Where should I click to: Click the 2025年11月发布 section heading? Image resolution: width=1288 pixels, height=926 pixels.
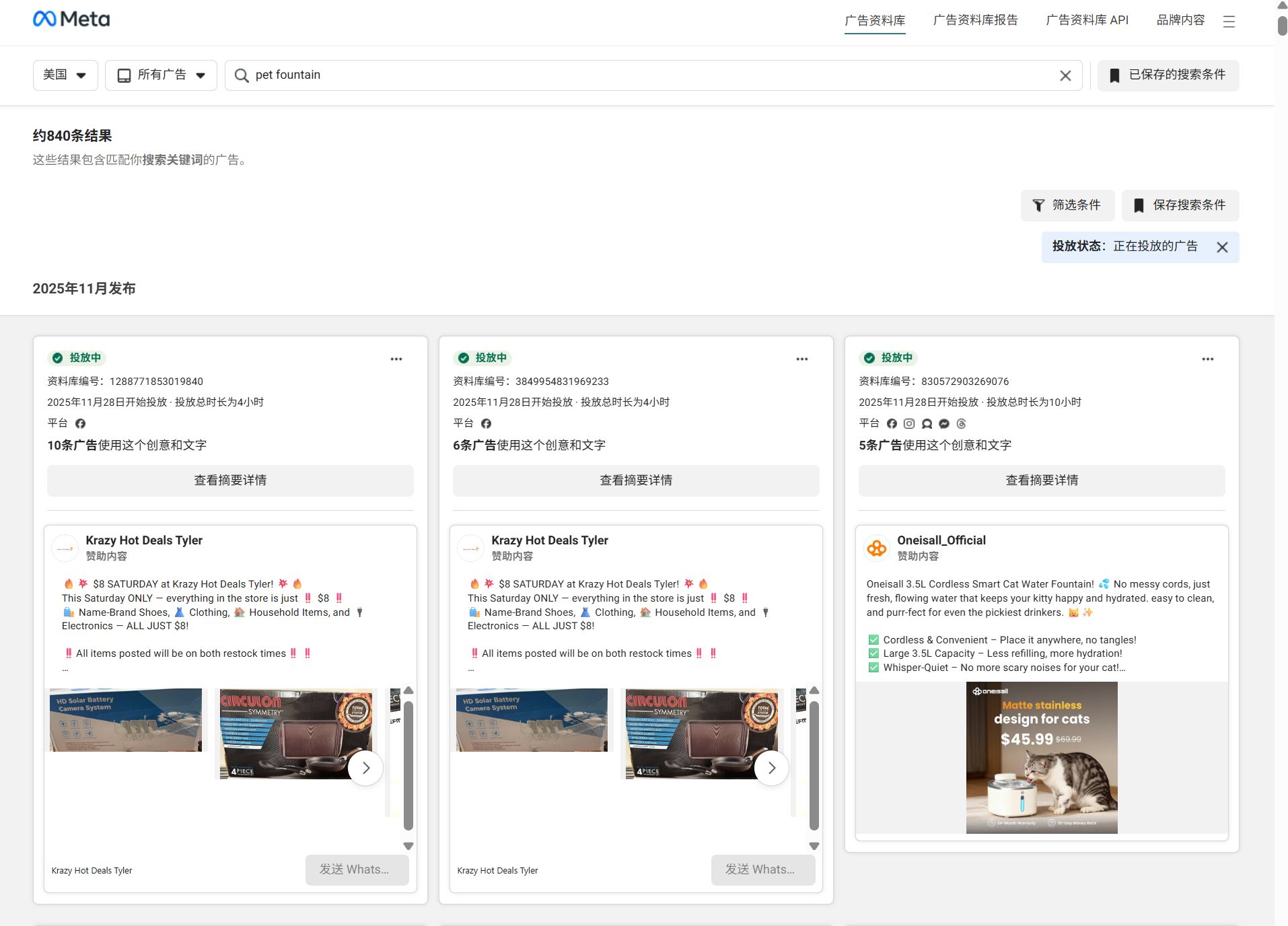84,289
